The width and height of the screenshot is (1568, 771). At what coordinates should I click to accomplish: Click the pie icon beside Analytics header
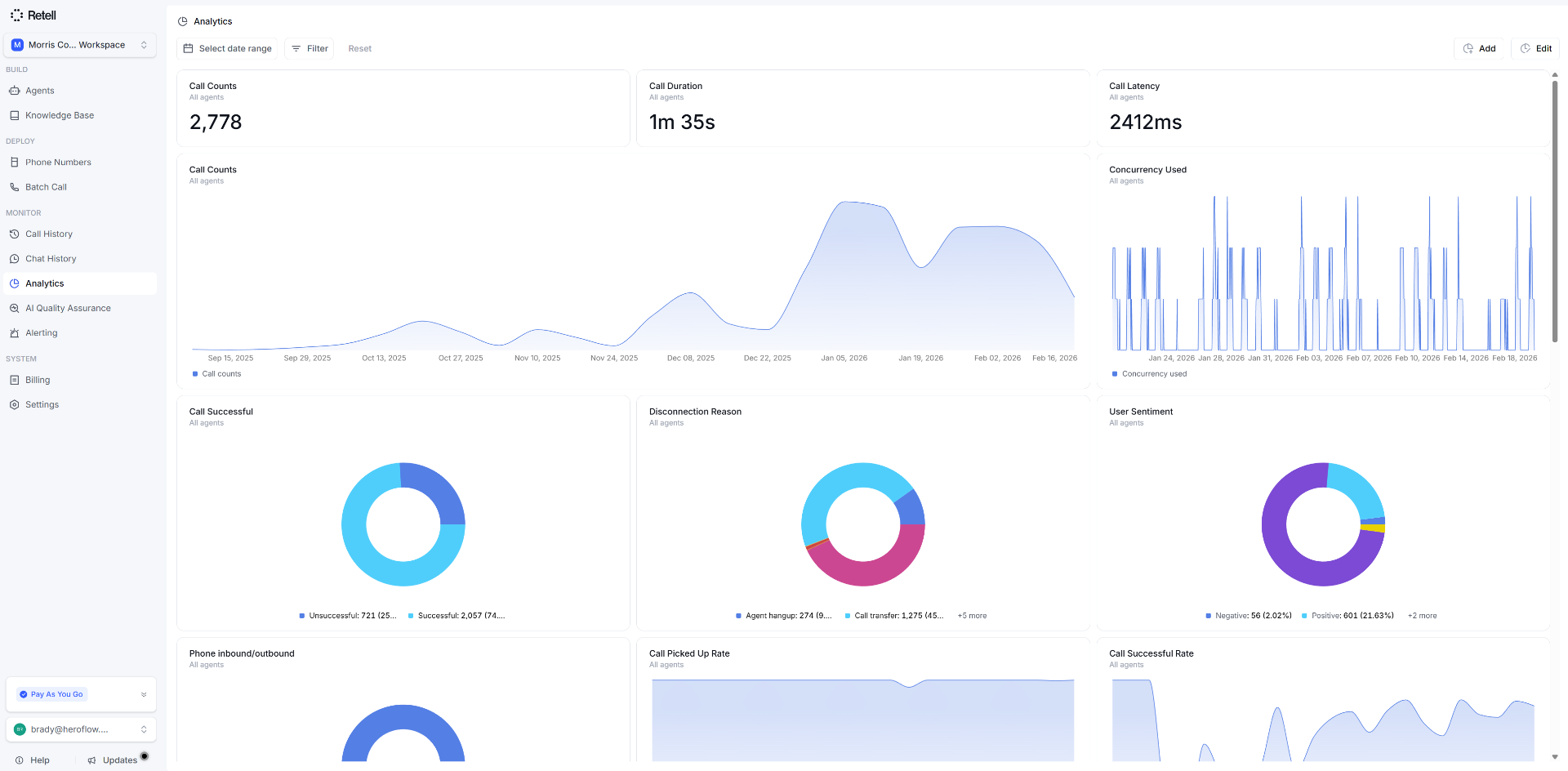point(183,21)
